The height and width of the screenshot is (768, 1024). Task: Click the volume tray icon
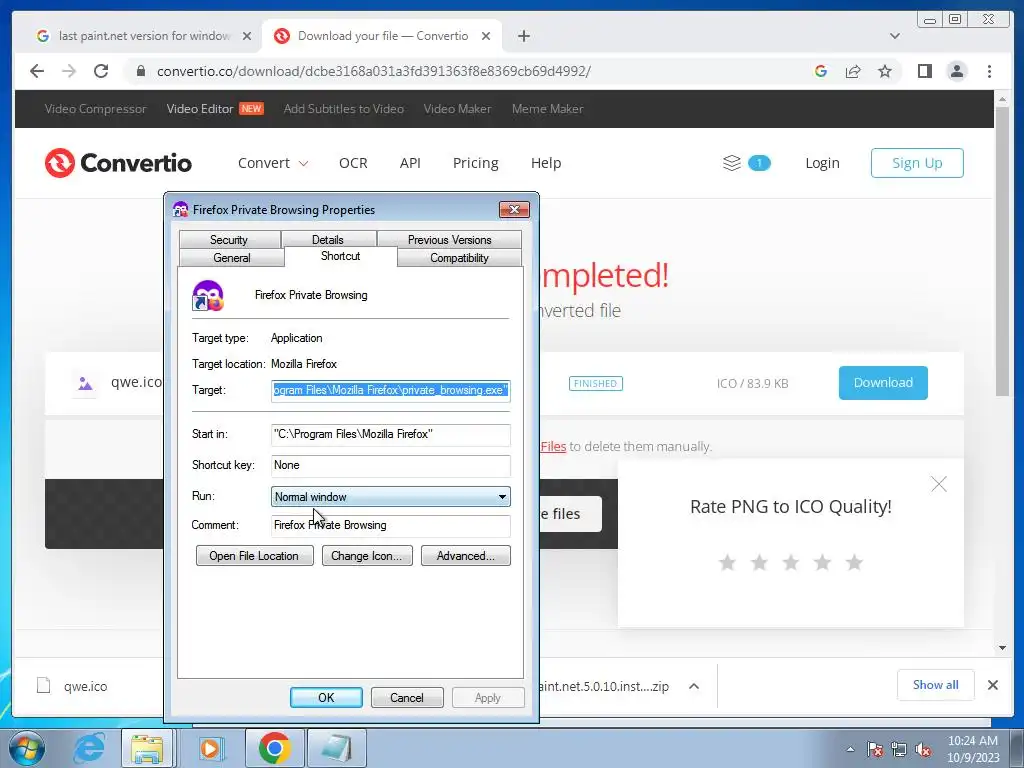923,749
